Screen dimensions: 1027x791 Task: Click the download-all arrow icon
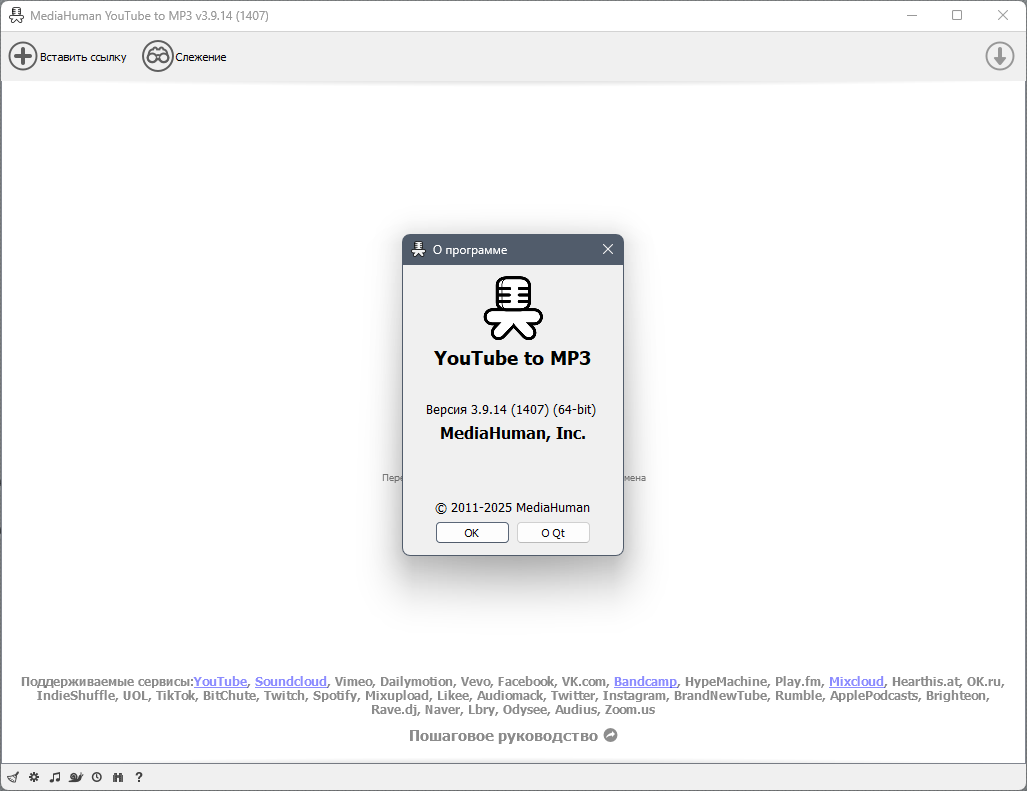point(999,56)
